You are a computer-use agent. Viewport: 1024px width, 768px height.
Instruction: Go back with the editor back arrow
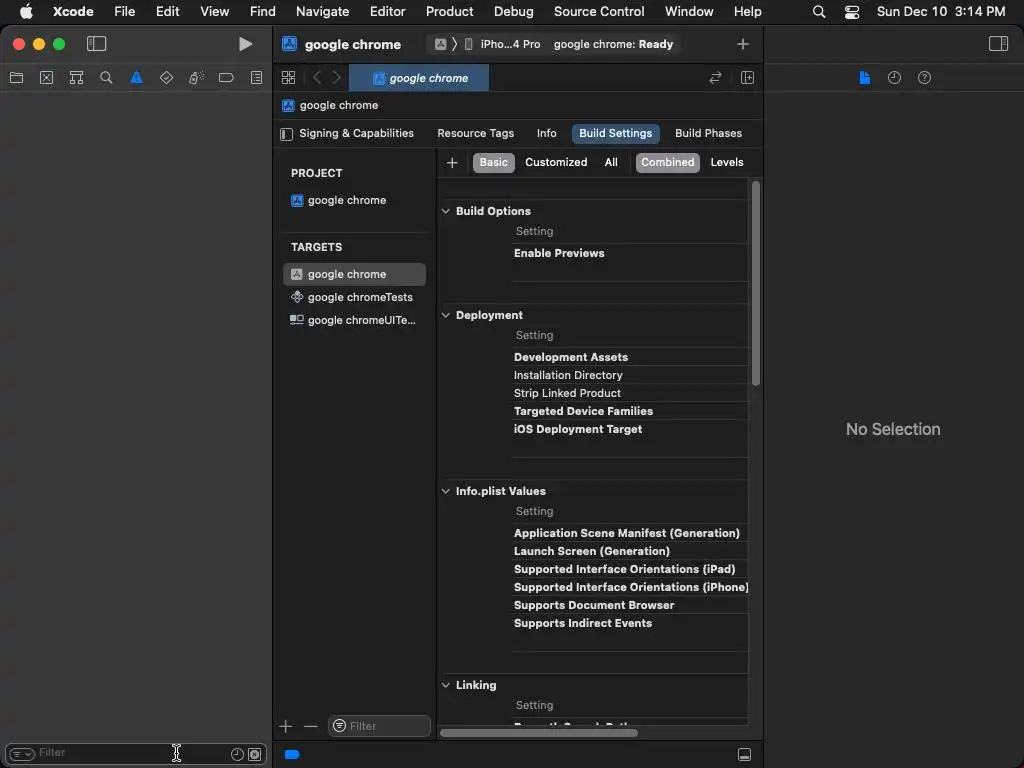click(317, 78)
